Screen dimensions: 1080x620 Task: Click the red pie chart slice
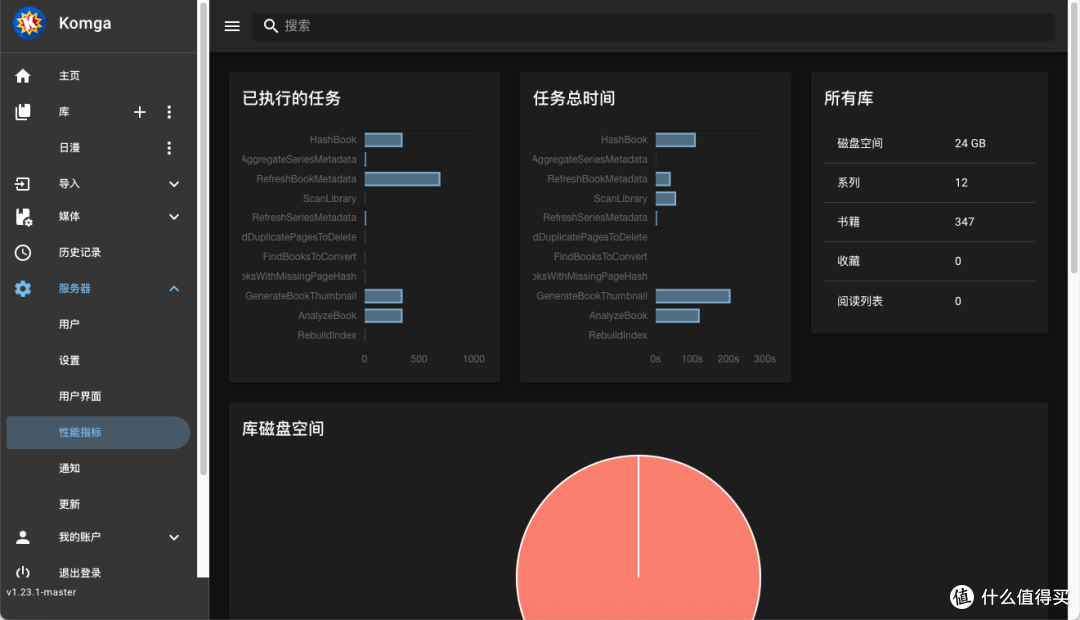pos(638,537)
